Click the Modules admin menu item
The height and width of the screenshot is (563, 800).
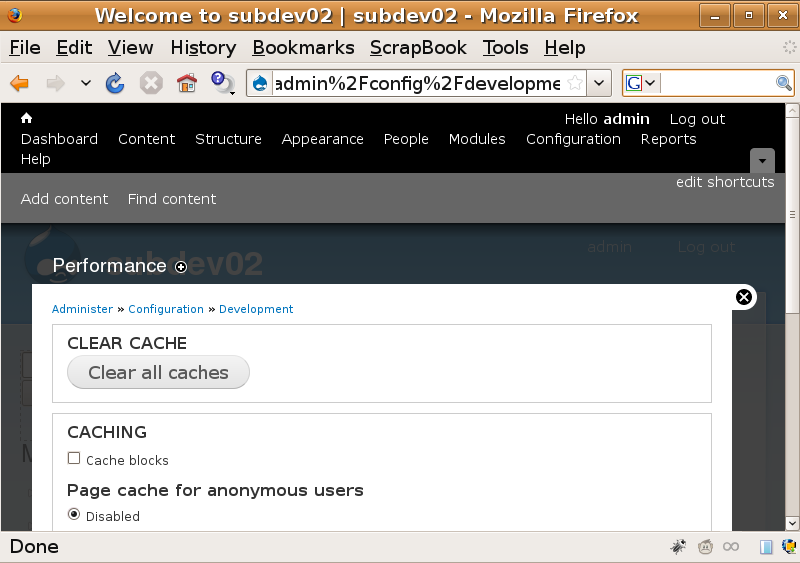pyautogui.click(x=477, y=139)
